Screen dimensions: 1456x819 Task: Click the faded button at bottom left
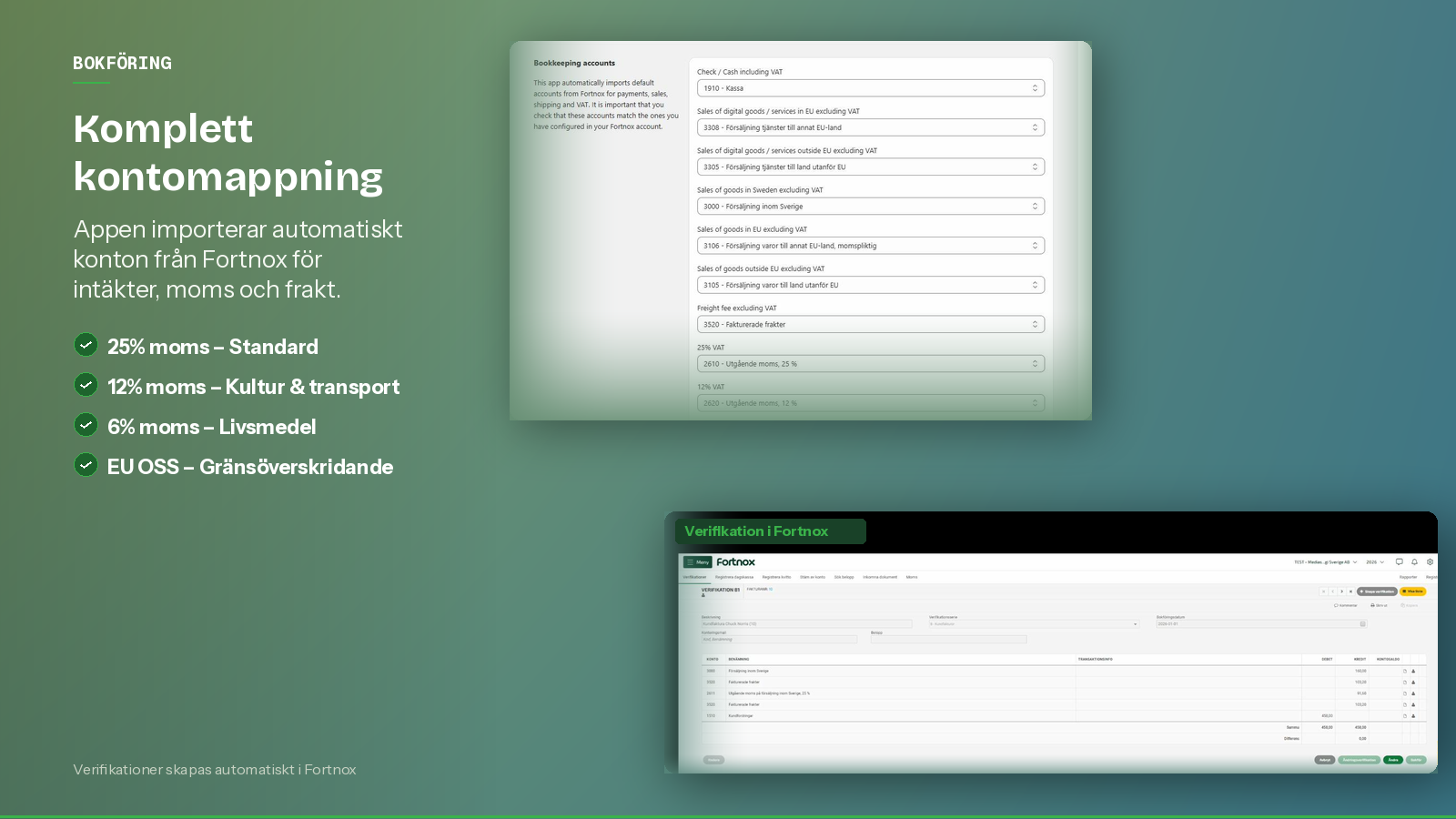713,760
